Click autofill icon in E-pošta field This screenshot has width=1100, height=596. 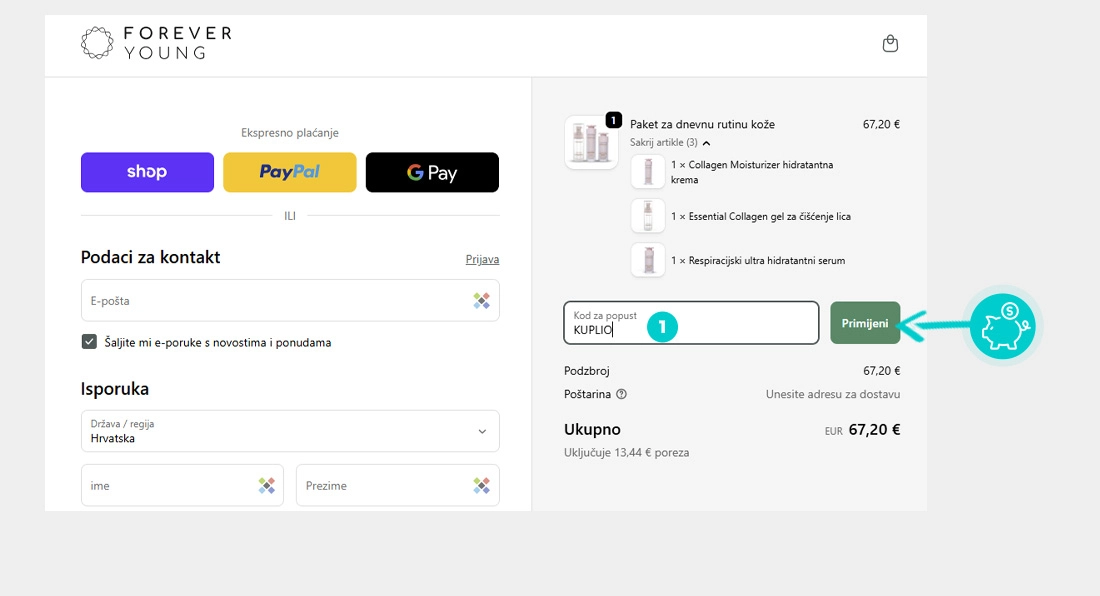(x=482, y=300)
